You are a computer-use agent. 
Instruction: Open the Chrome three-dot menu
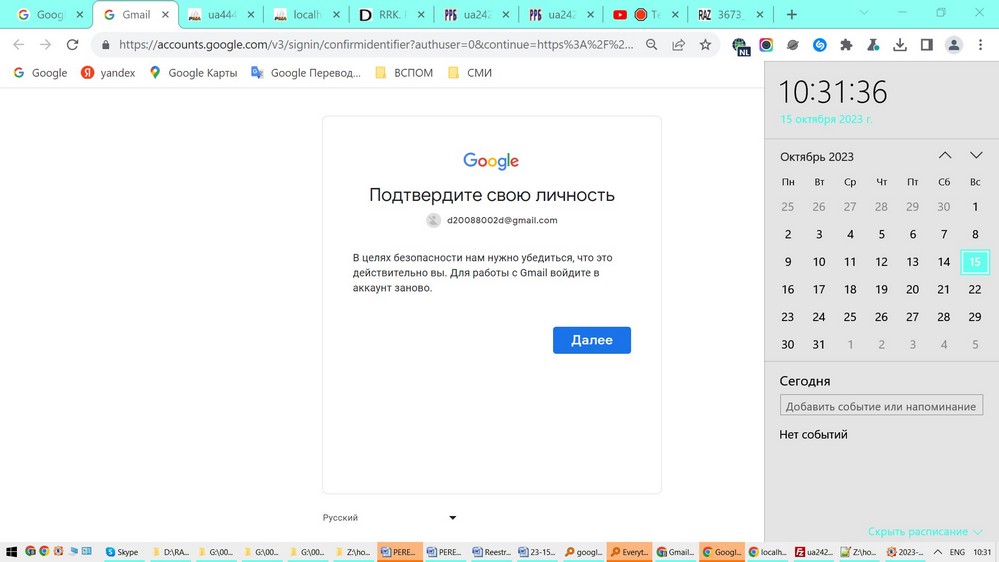(x=981, y=45)
